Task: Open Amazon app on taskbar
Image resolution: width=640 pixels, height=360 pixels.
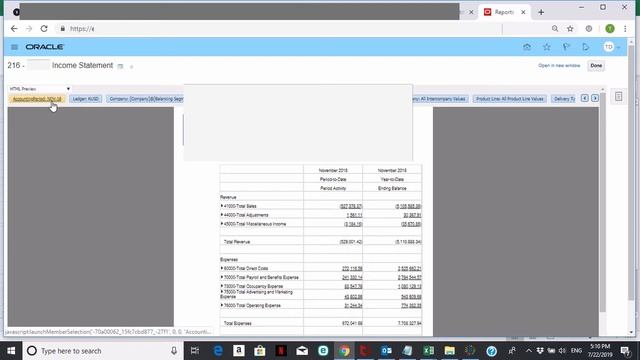Action: (x=239, y=351)
